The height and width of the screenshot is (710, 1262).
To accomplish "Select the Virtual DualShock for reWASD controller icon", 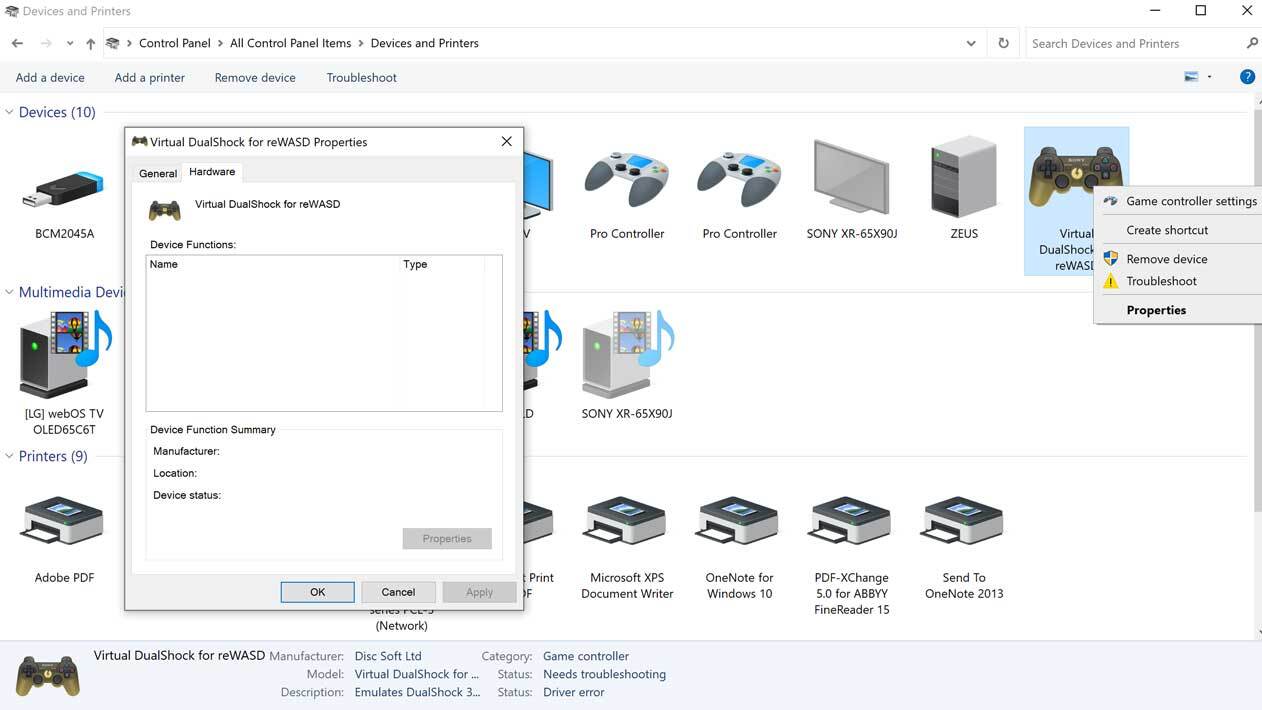I will (1076, 175).
